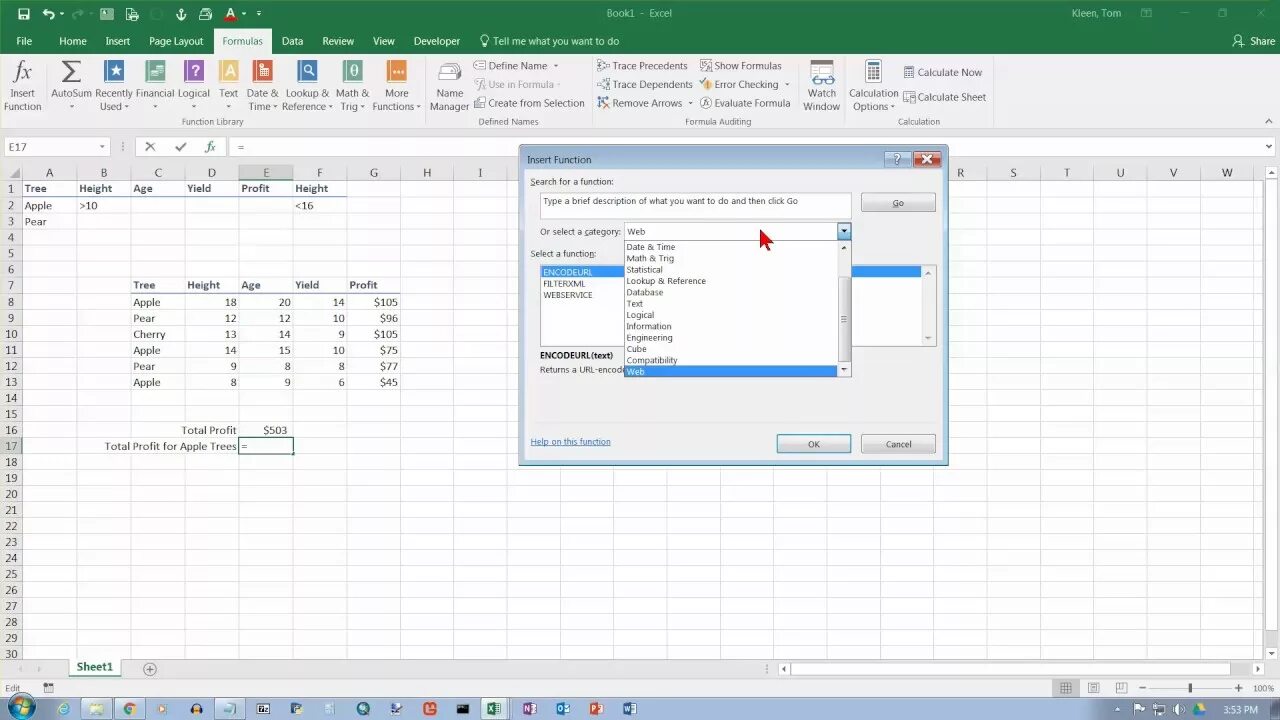Click Trace Precedents
The width and height of the screenshot is (1280, 720).
[x=642, y=66]
